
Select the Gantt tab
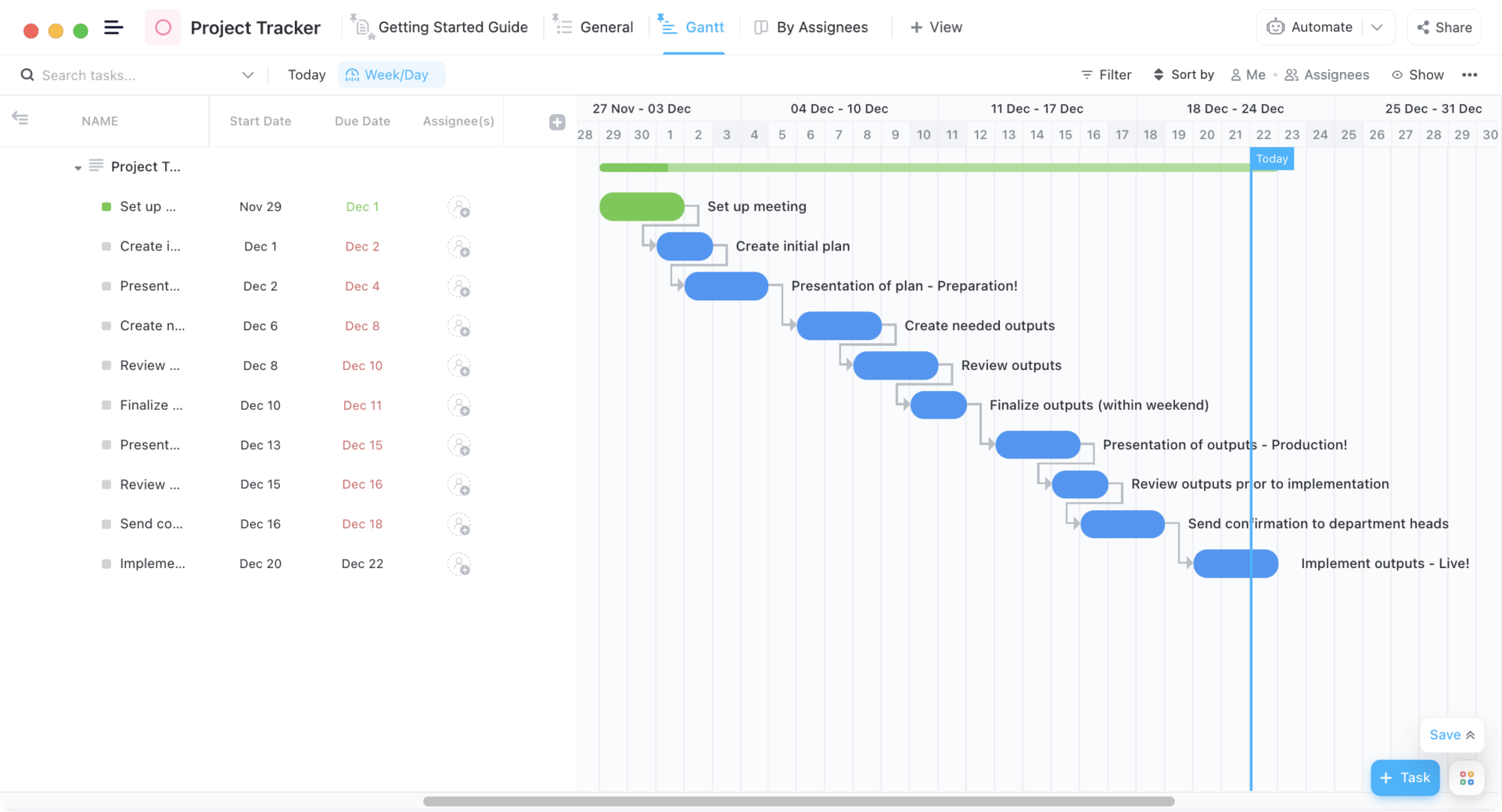(693, 27)
